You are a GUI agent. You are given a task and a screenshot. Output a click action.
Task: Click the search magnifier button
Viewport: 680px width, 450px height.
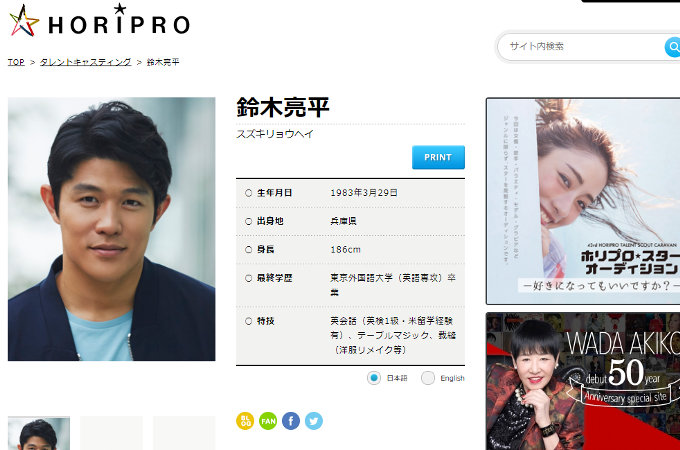(x=673, y=46)
